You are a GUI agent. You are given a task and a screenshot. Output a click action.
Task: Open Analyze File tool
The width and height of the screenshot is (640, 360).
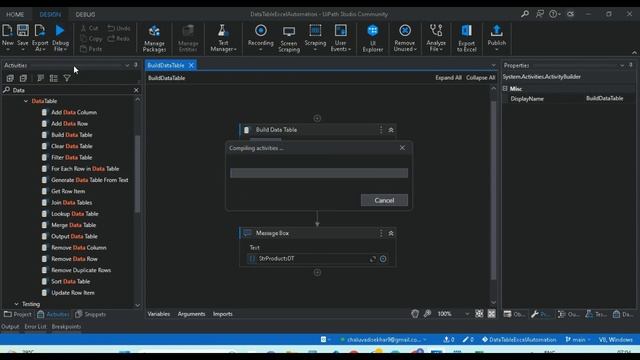[x=436, y=38]
